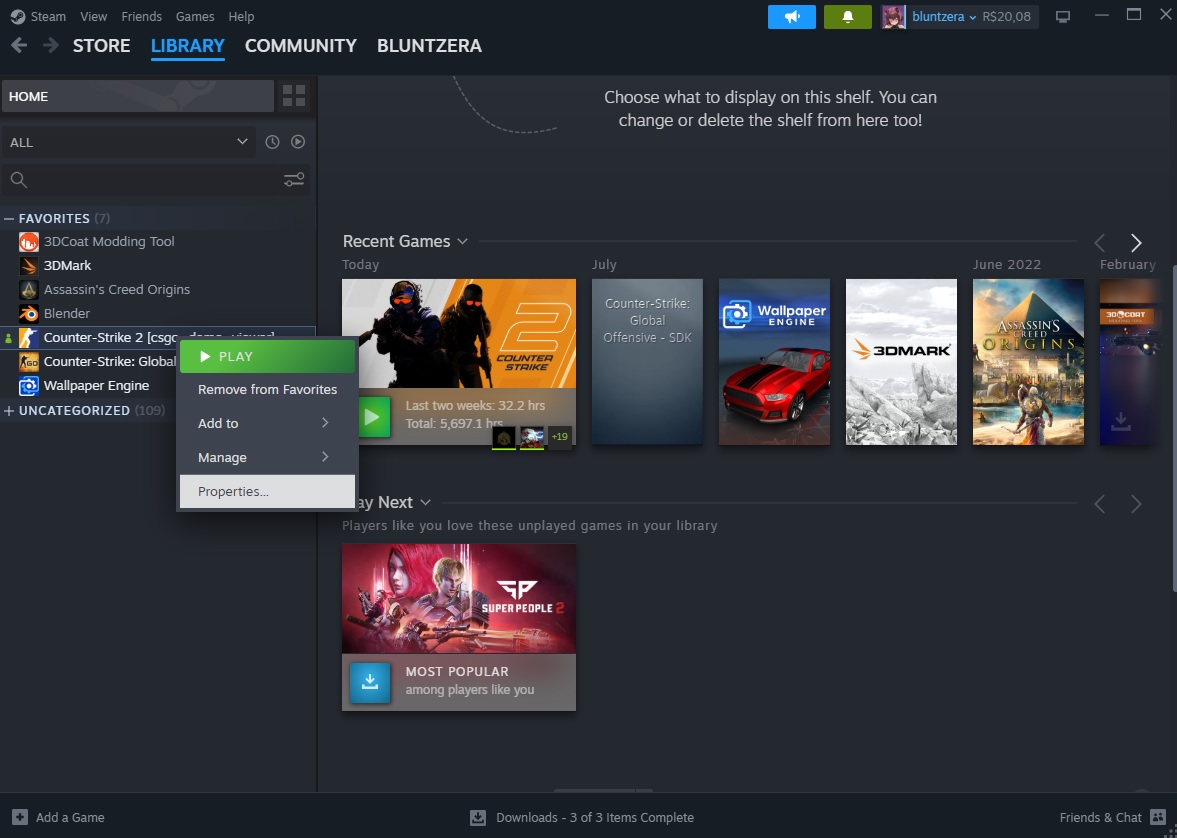
Task: Open Counter-Strike: Global Offensive - SDK tile
Action: coord(647,362)
